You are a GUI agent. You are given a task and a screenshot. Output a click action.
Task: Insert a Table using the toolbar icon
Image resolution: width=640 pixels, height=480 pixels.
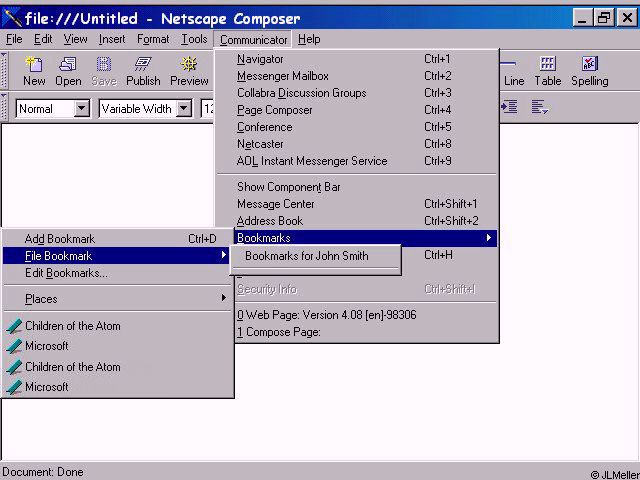point(548,71)
